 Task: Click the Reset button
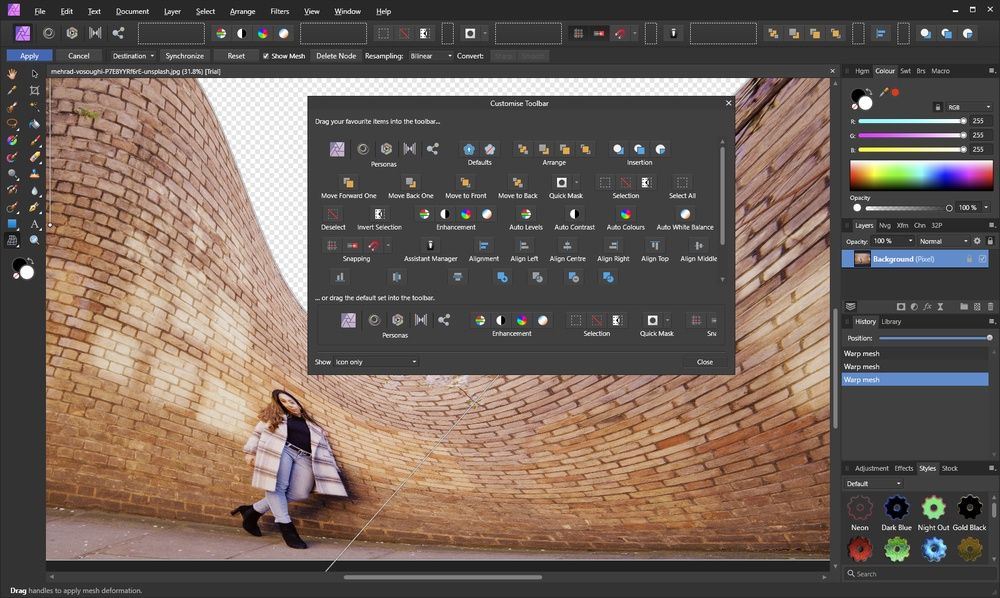tap(236, 56)
